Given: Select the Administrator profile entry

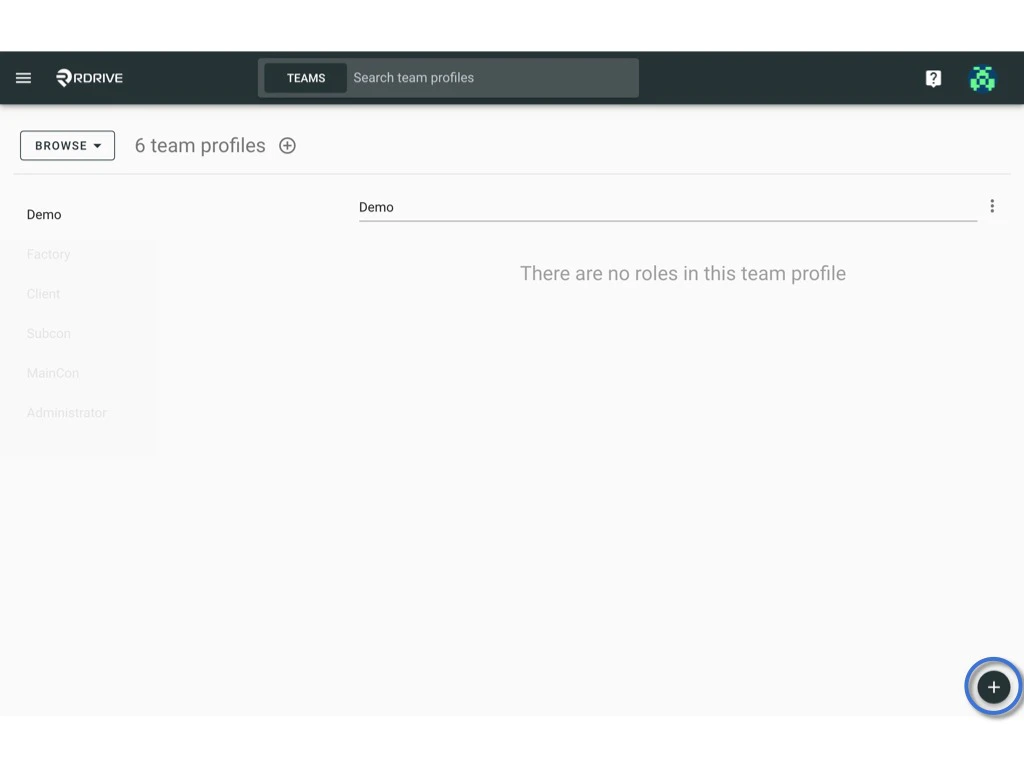Looking at the screenshot, I should tap(66, 412).
